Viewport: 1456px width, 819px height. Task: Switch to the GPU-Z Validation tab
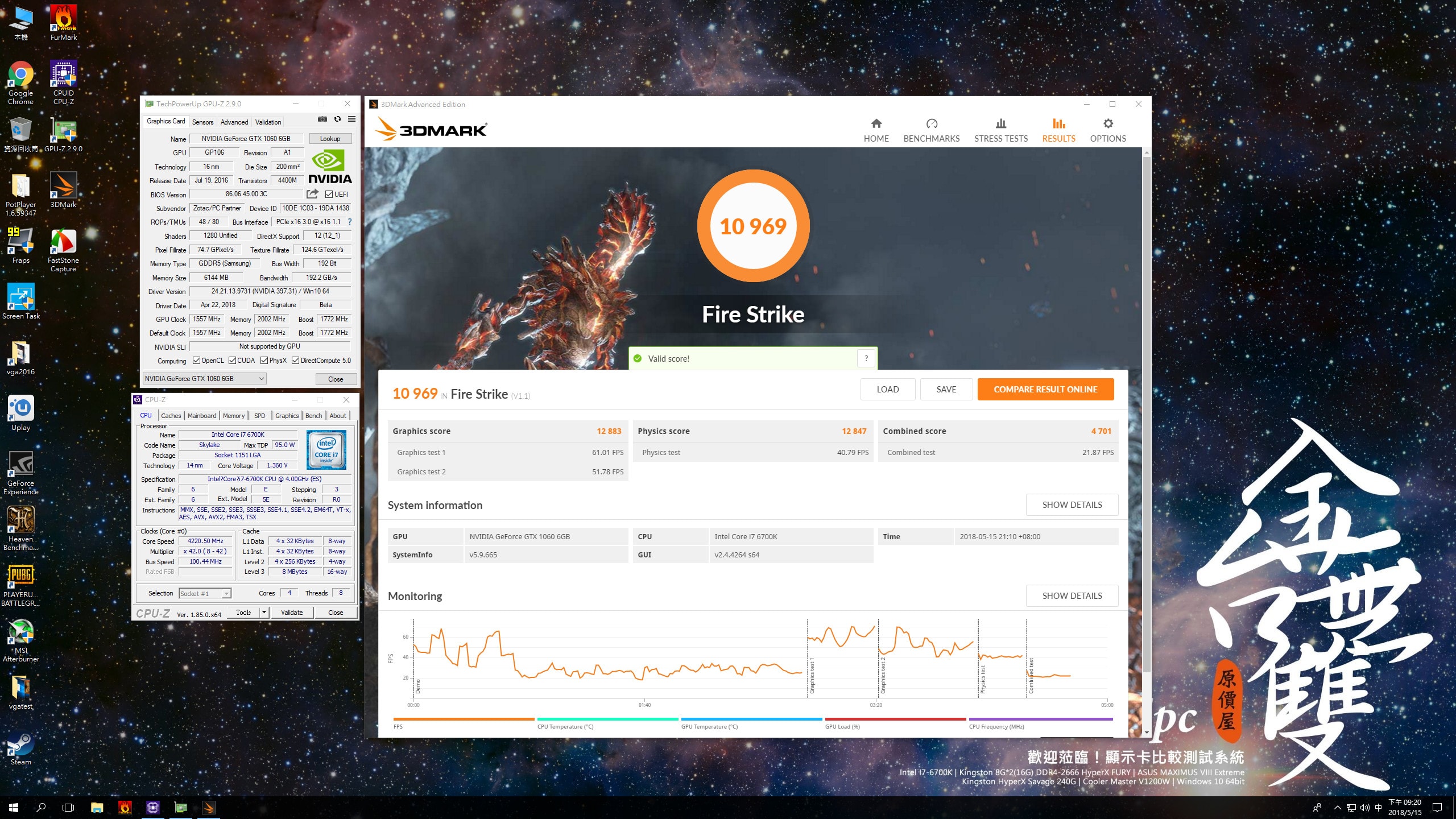[268, 122]
